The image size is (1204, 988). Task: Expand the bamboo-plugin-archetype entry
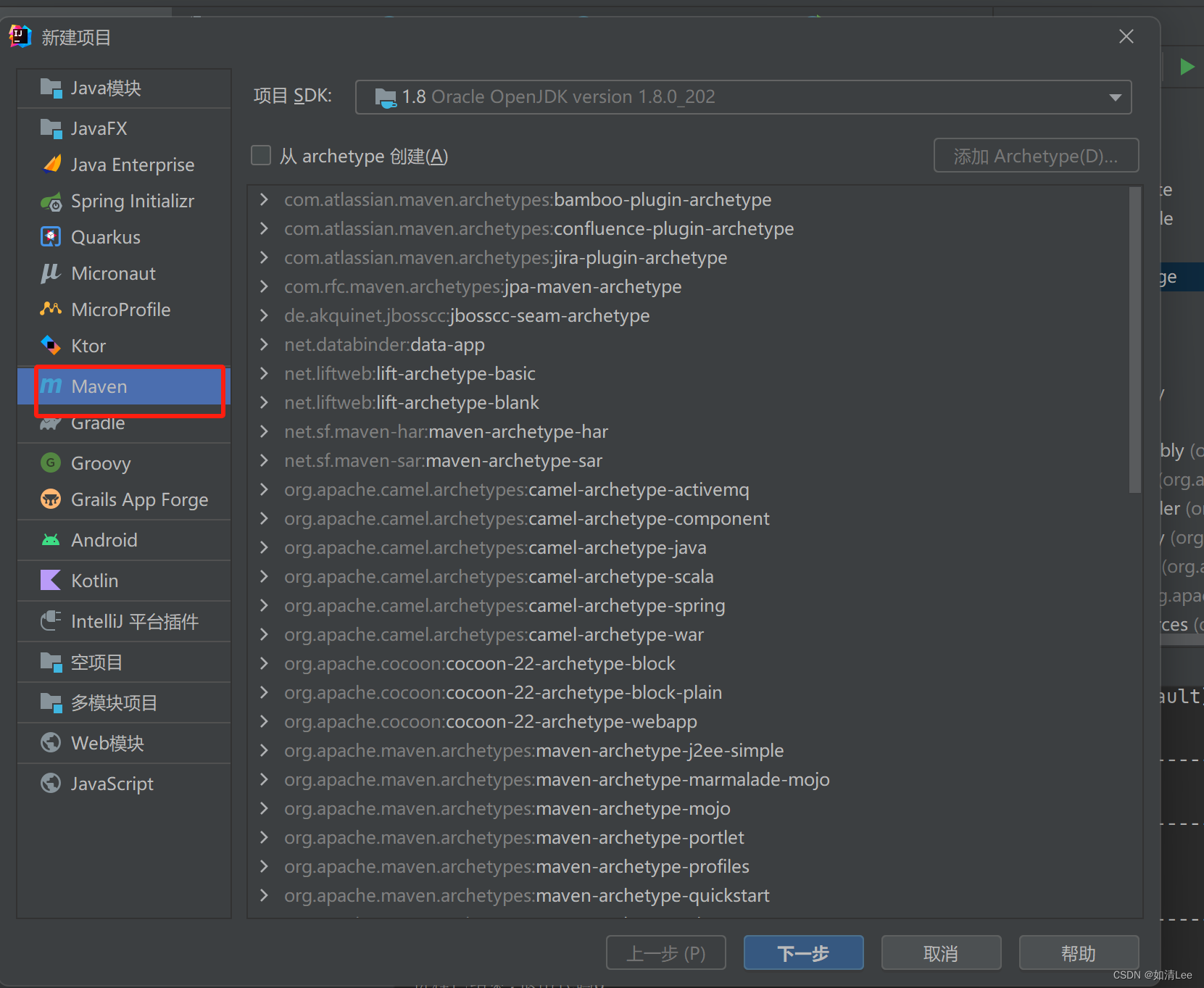click(265, 199)
